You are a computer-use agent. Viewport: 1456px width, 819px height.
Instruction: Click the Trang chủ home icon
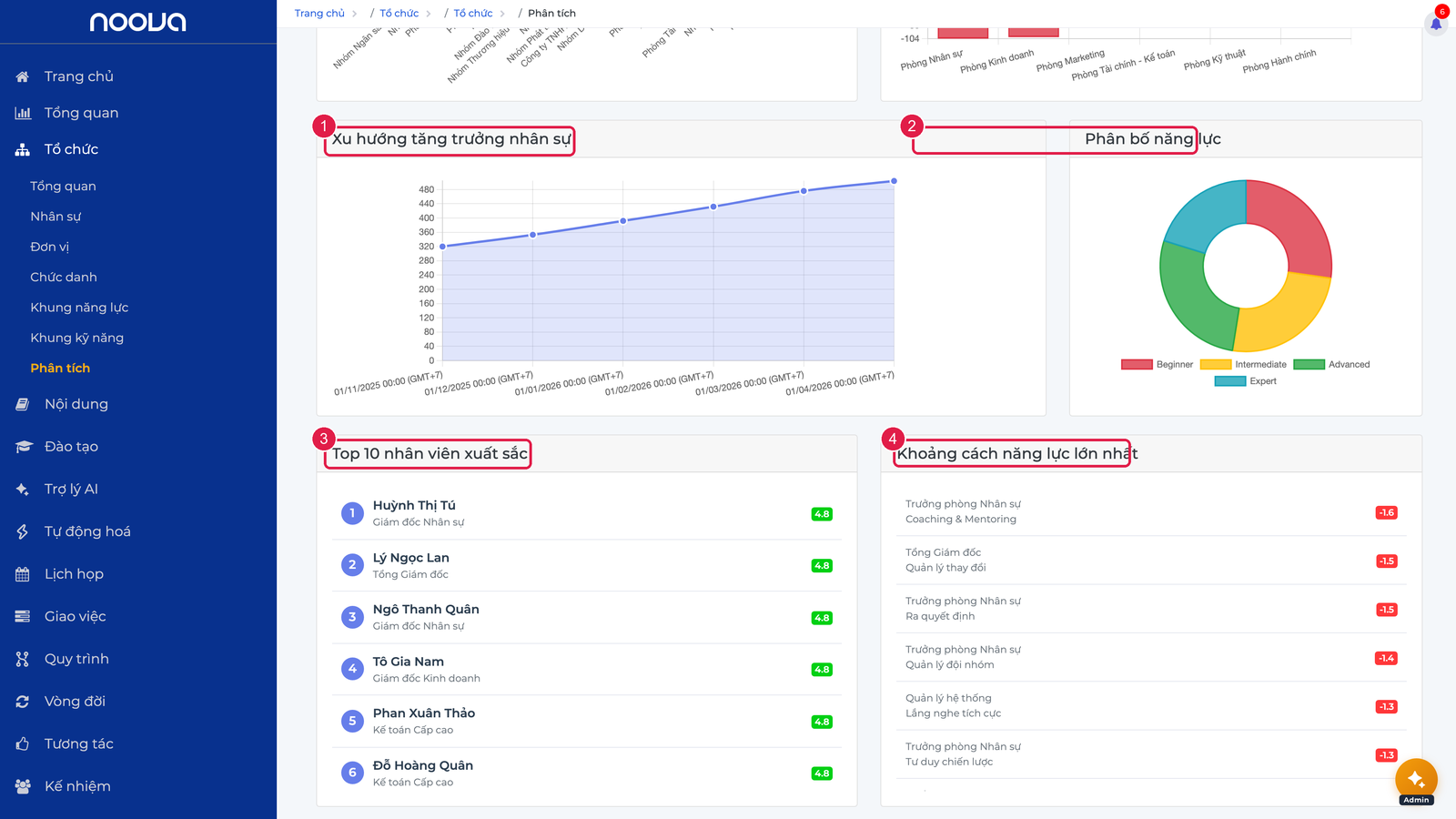(23, 76)
